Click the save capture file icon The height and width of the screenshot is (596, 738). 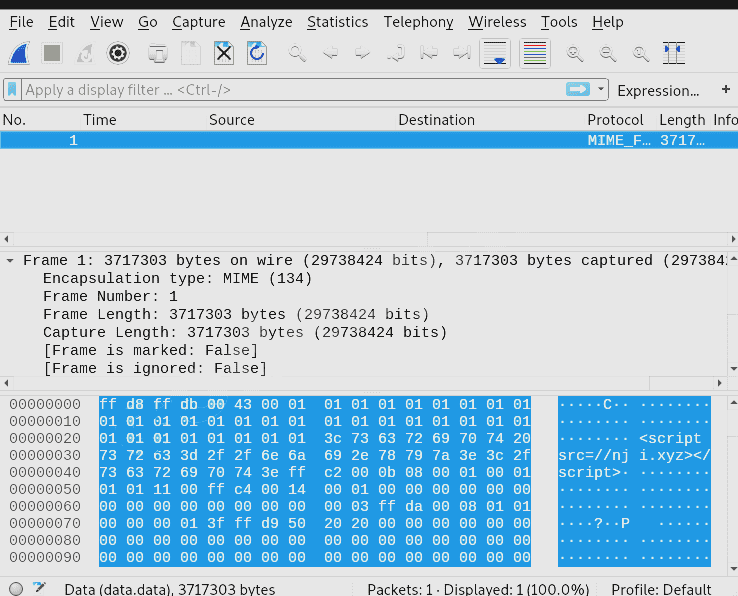point(191,53)
